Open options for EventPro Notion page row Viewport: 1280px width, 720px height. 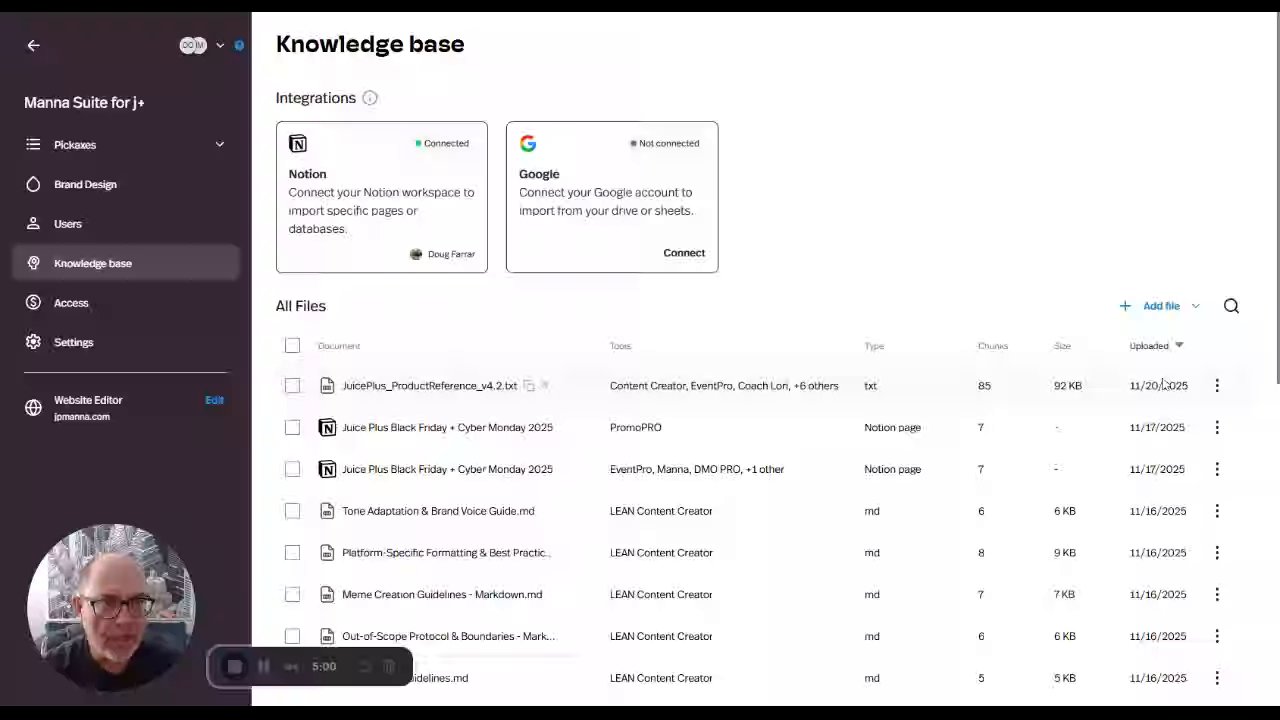1217,469
